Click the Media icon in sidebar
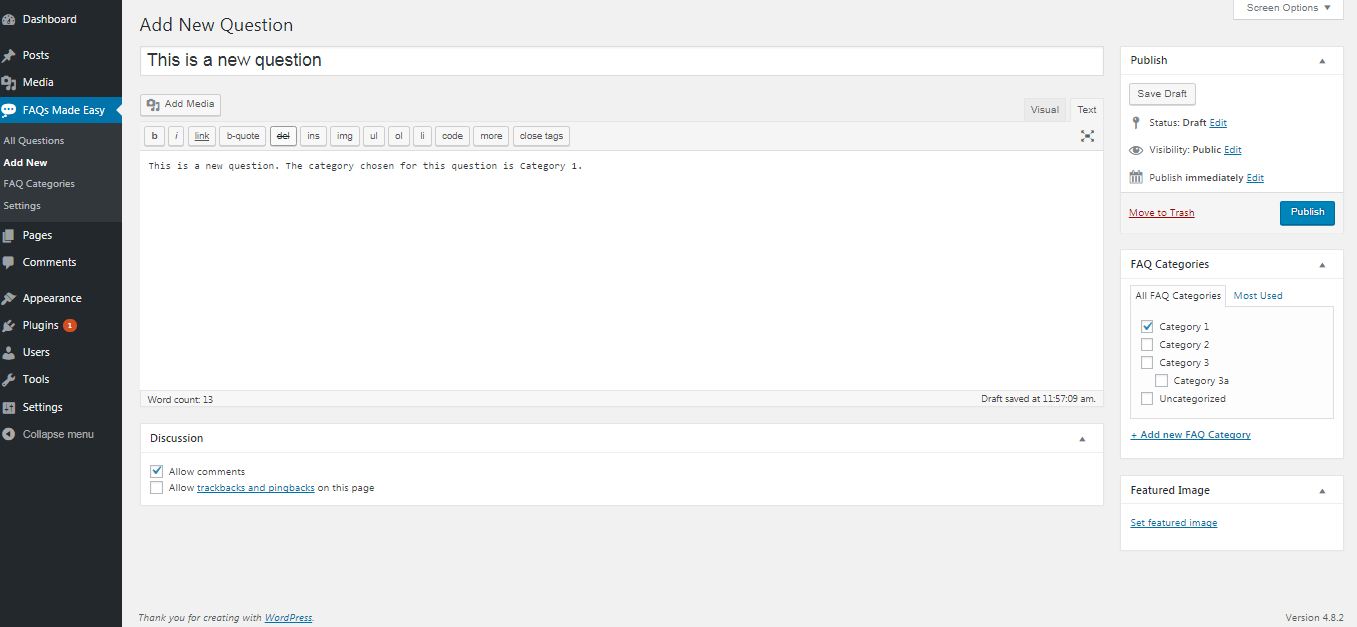Viewport: 1357px width, 627px height. tap(9, 82)
